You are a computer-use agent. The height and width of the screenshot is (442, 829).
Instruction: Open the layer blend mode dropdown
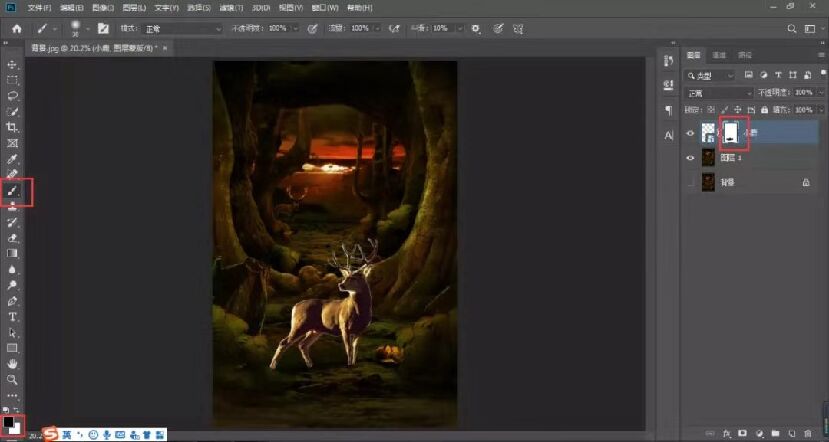pos(719,93)
